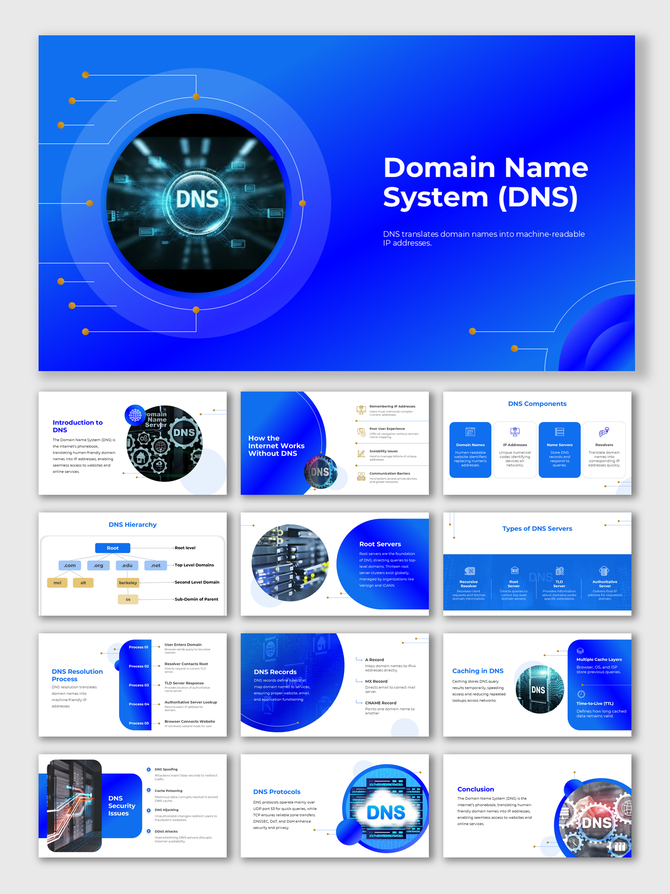Click the mil node in the hierarchy
This screenshot has height=894, width=670.
point(57,583)
